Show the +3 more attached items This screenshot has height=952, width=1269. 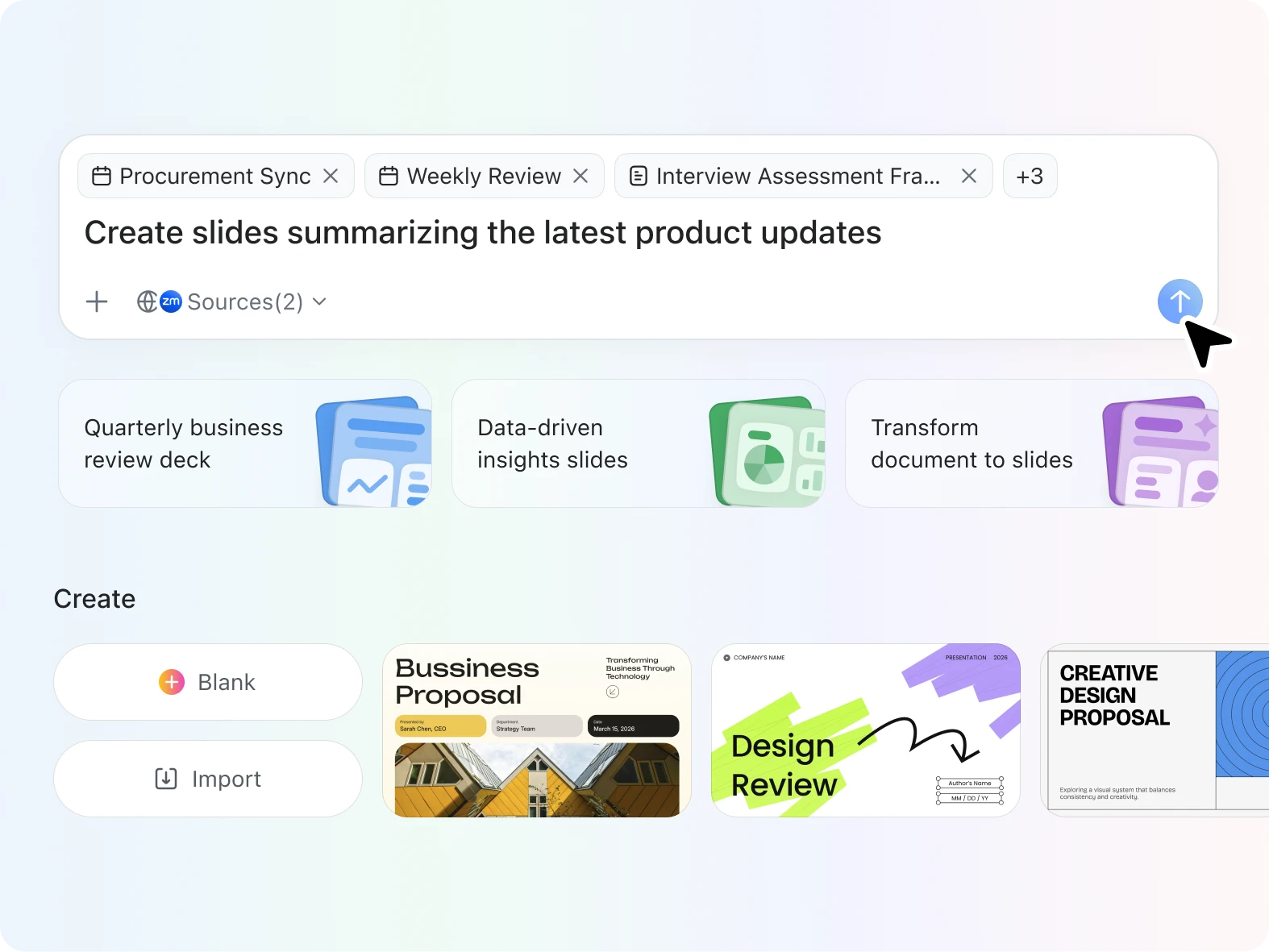(1030, 176)
